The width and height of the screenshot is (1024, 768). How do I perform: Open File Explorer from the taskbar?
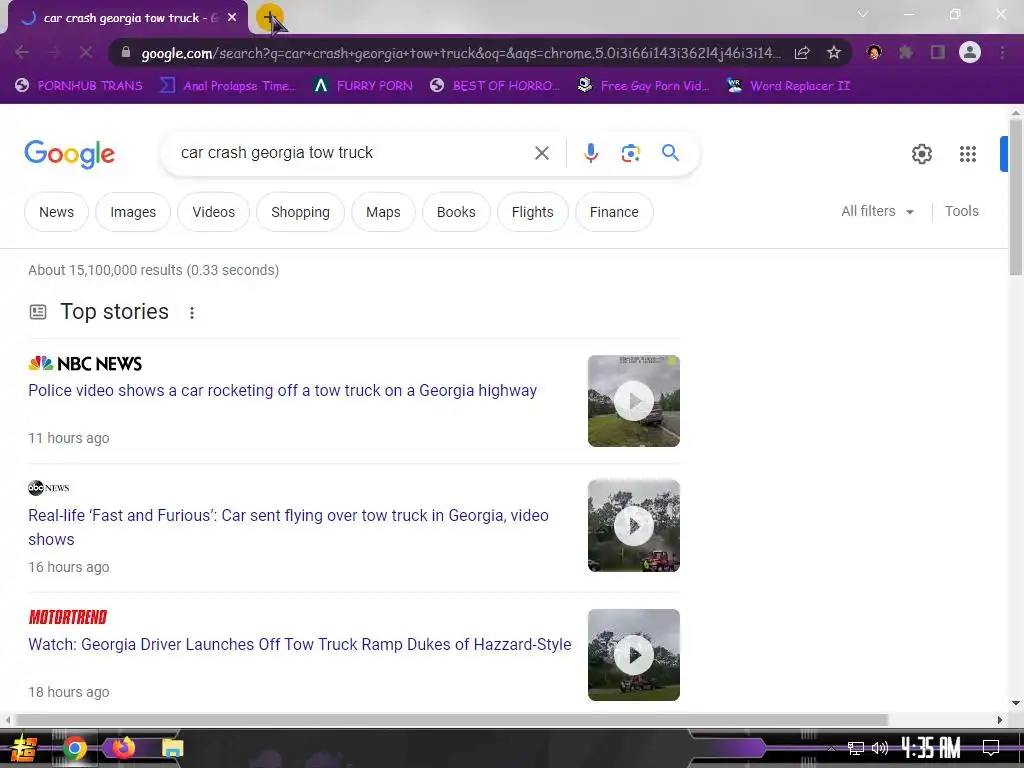pos(172,748)
